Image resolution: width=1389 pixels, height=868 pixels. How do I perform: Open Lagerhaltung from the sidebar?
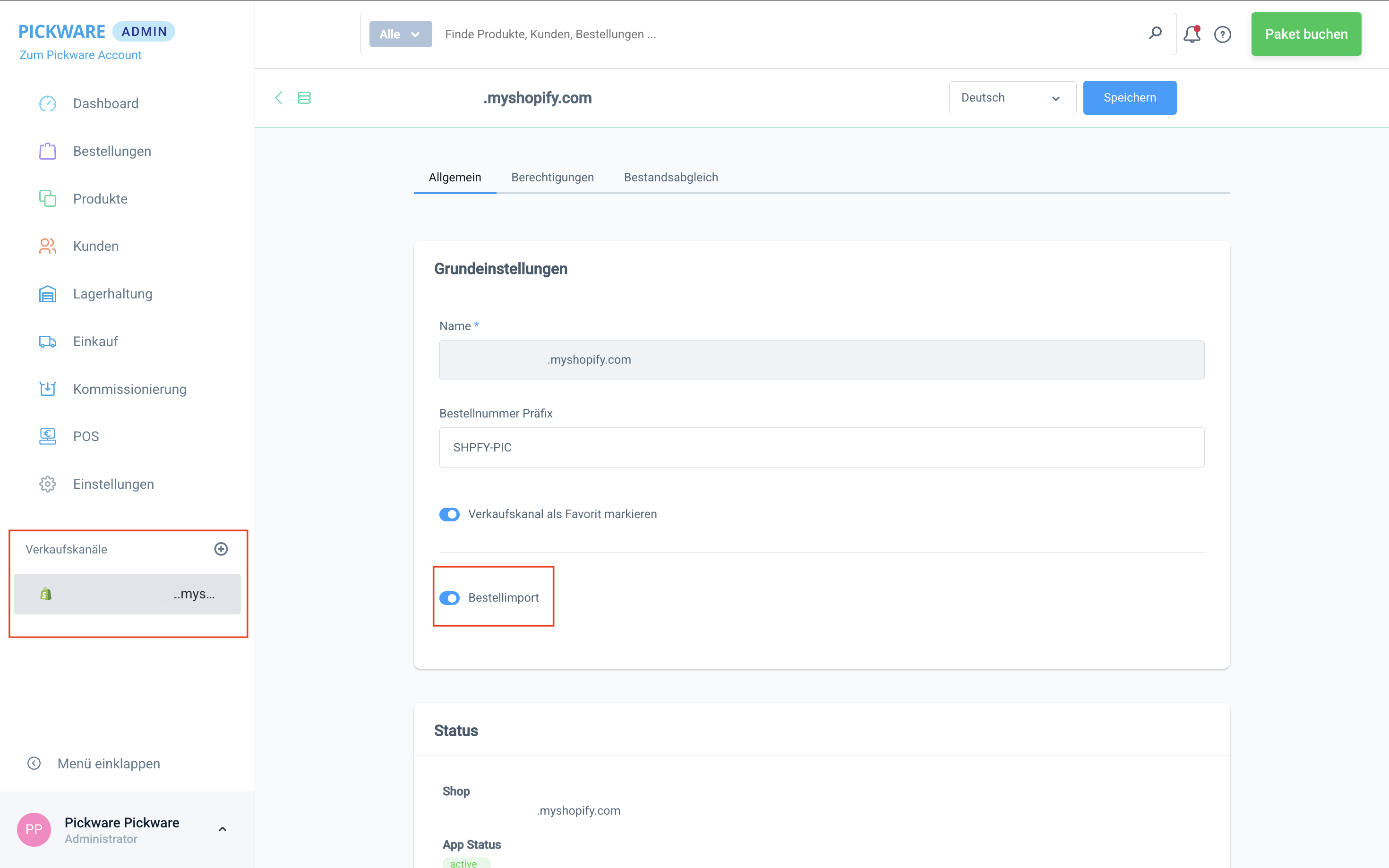point(112,294)
